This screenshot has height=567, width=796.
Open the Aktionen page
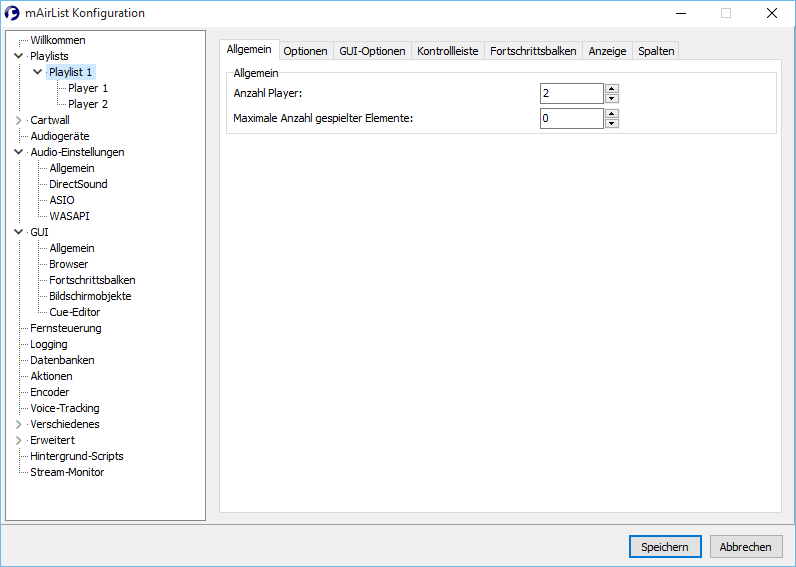(x=51, y=376)
